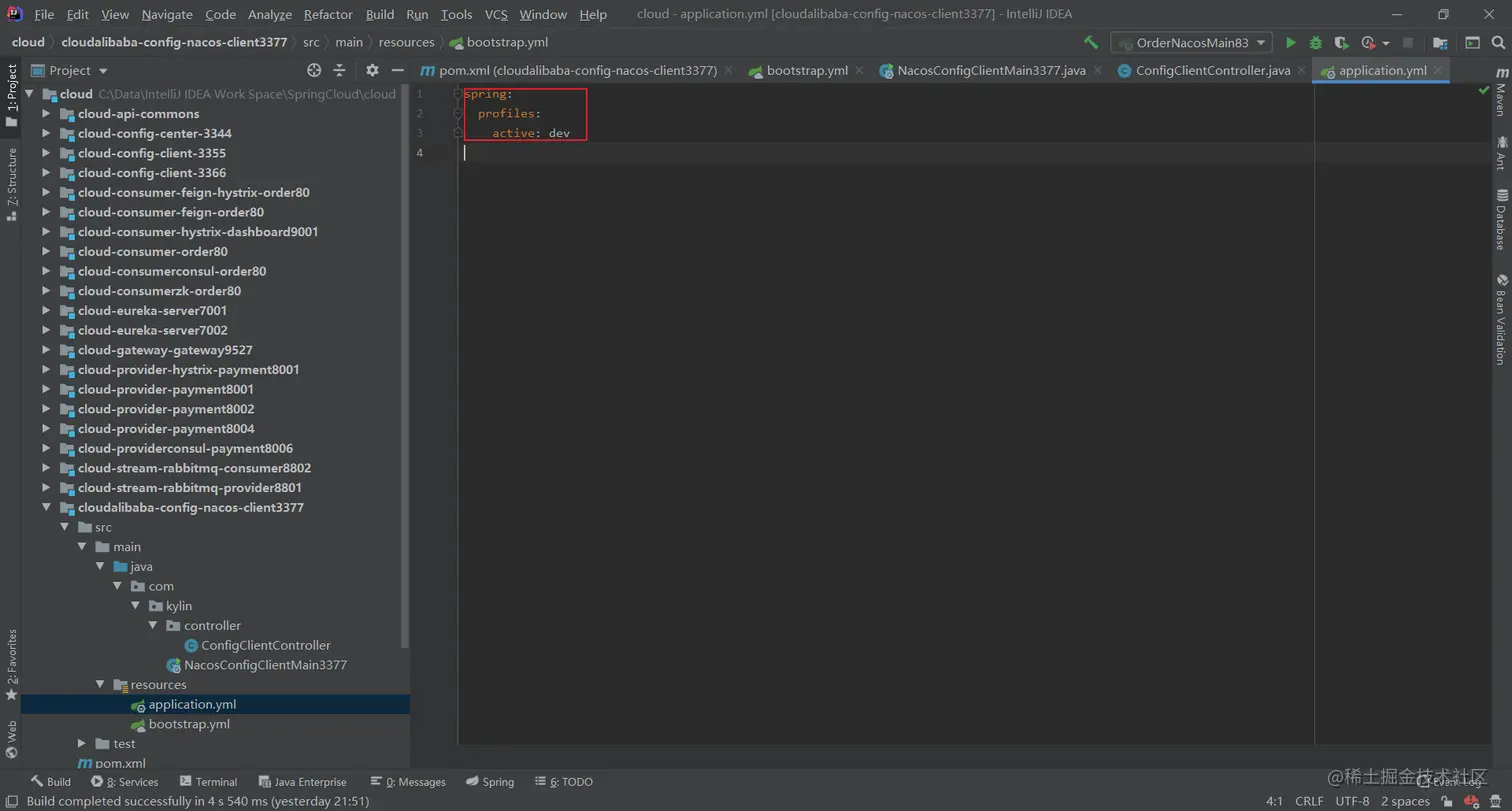Click the 2 spaces indent widget
The width and height of the screenshot is (1512, 811).
coord(1405,801)
